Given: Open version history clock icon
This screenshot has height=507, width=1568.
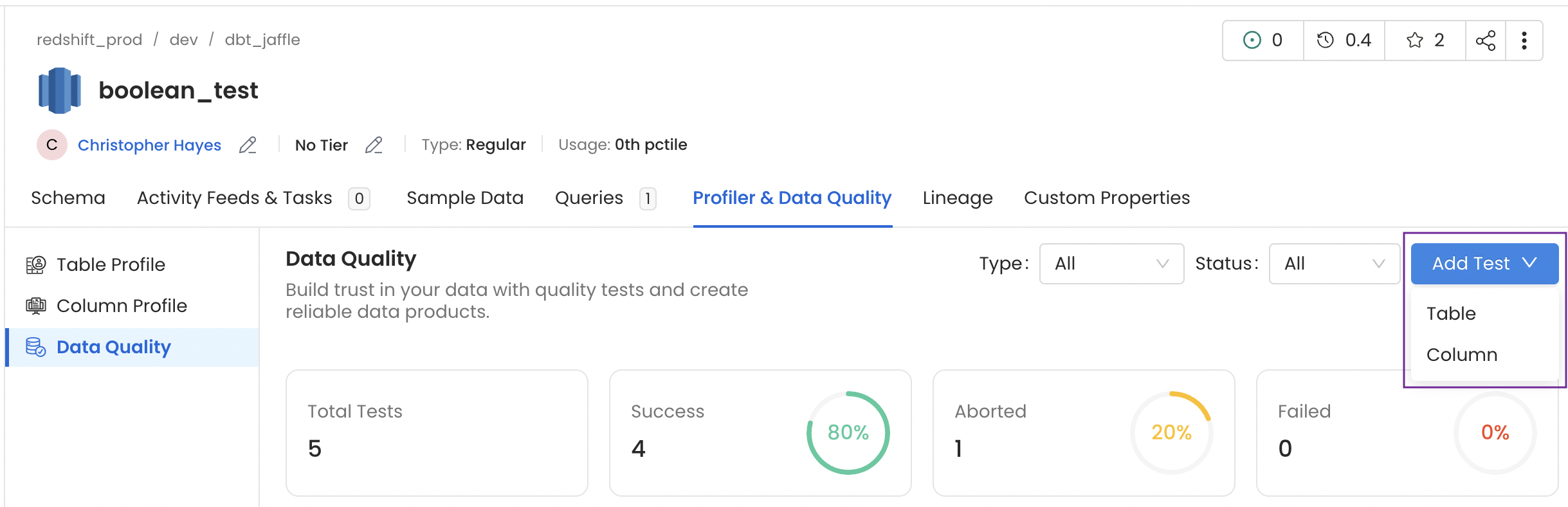Looking at the screenshot, I should click(x=1325, y=41).
